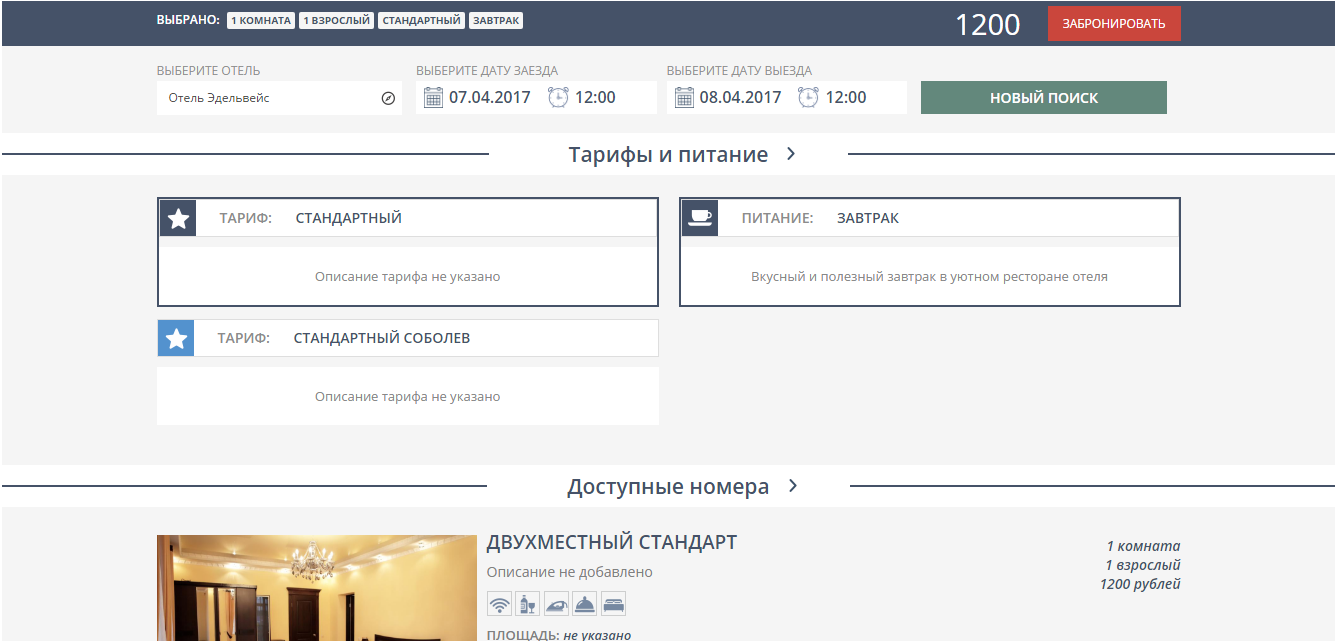Image resolution: width=1337 pixels, height=641 pixels.
Task: Open the Двухместный стандарт room photo
Action: click(x=316, y=588)
